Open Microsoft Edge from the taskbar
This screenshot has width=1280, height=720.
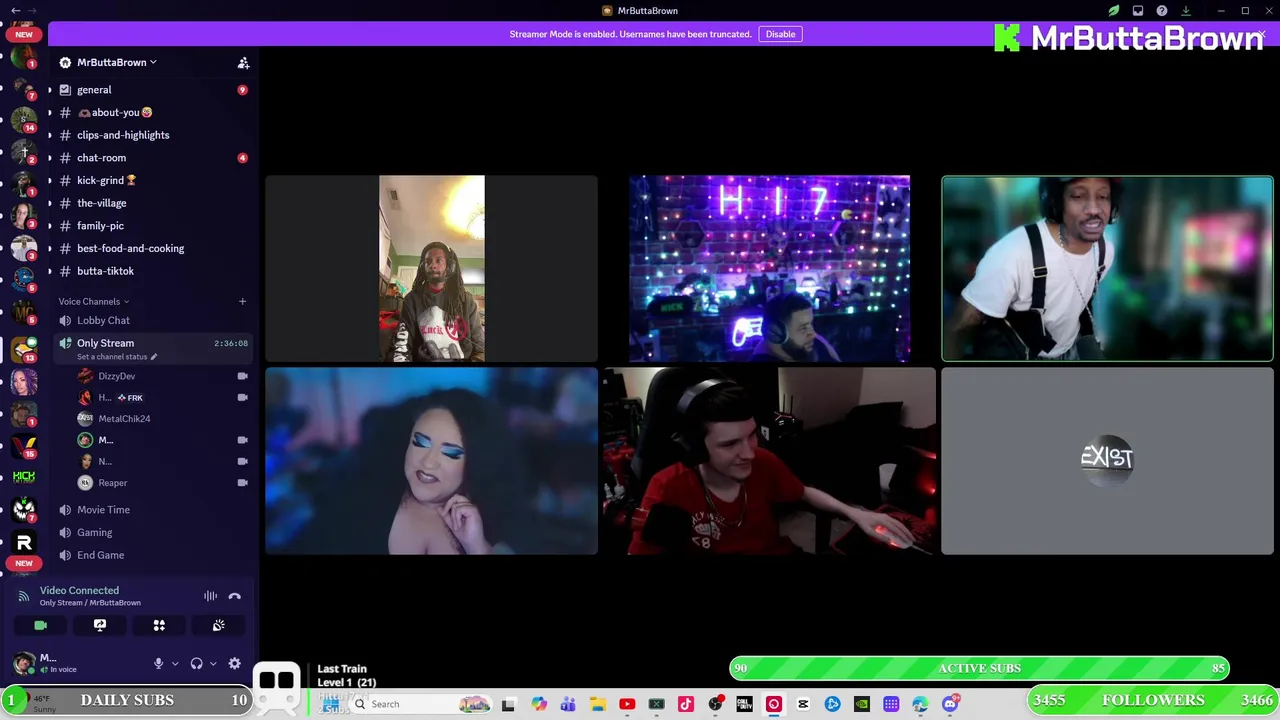coord(920,704)
